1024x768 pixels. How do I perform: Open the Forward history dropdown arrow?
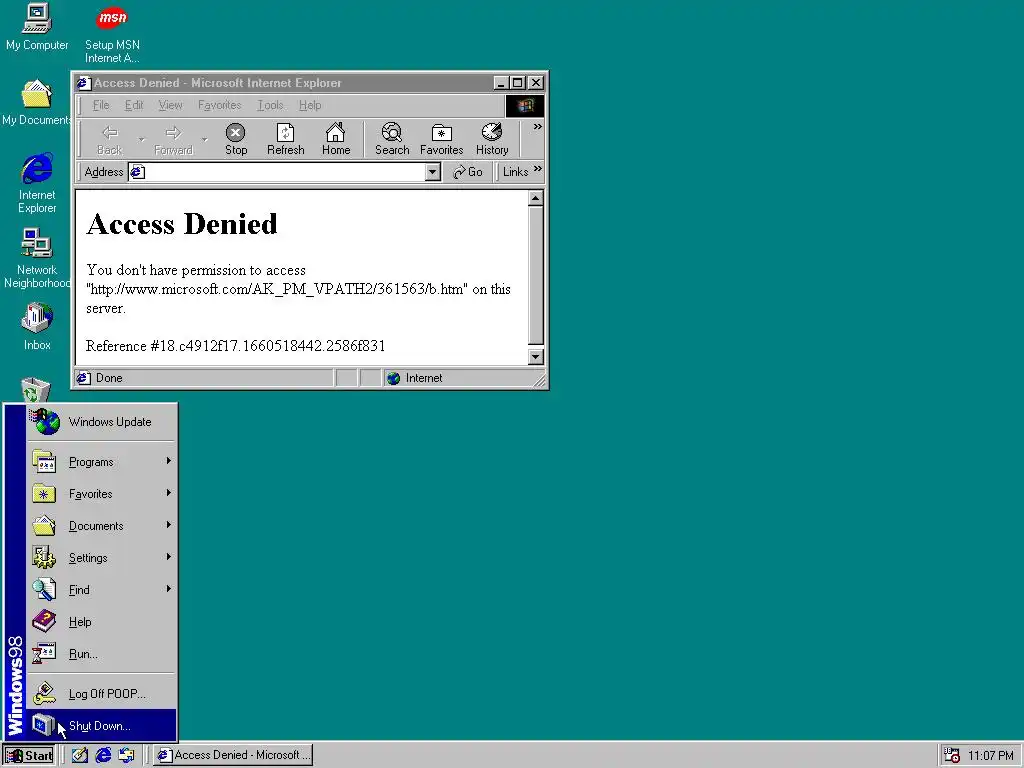204,140
